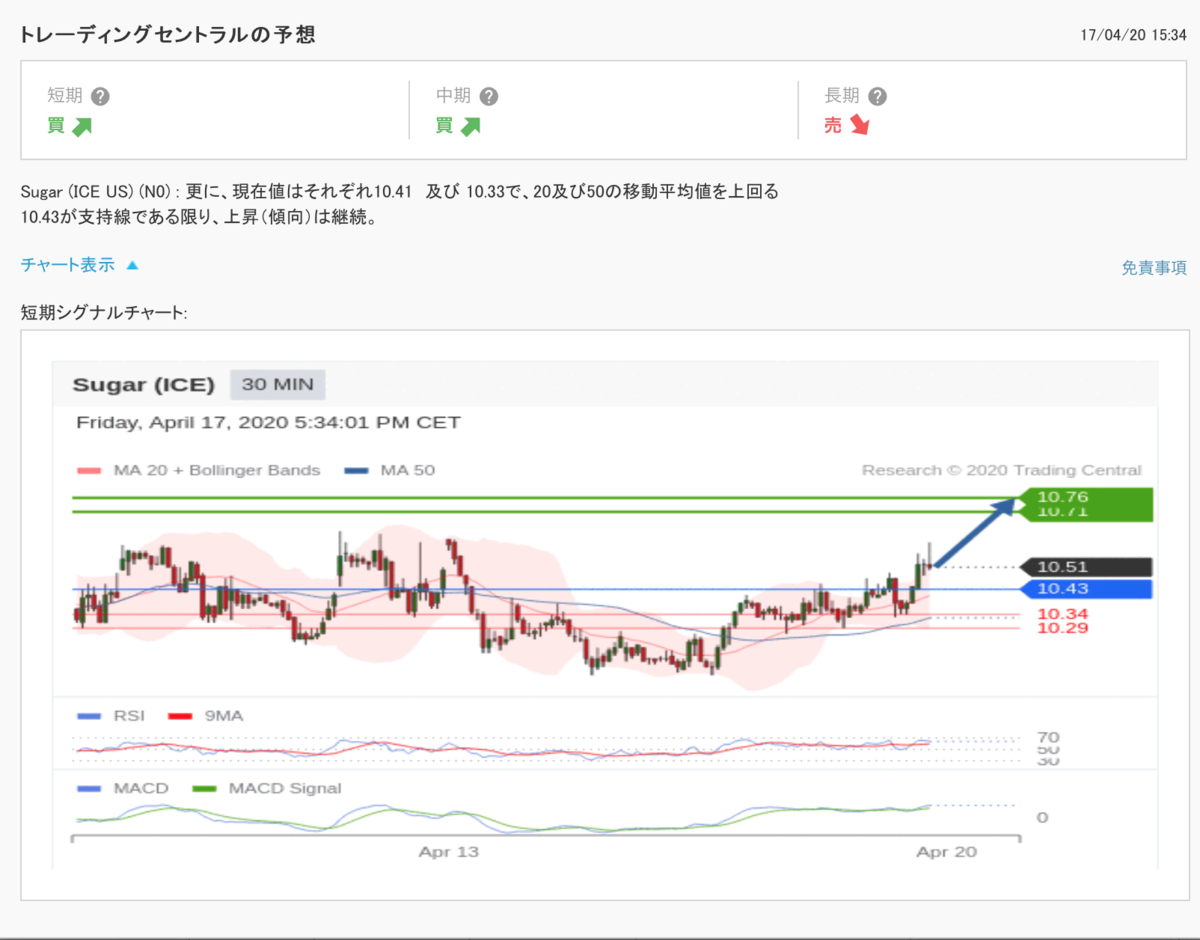Click the MA 20 + Bollinger Bands legend swatch

pyautogui.click(x=89, y=471)
